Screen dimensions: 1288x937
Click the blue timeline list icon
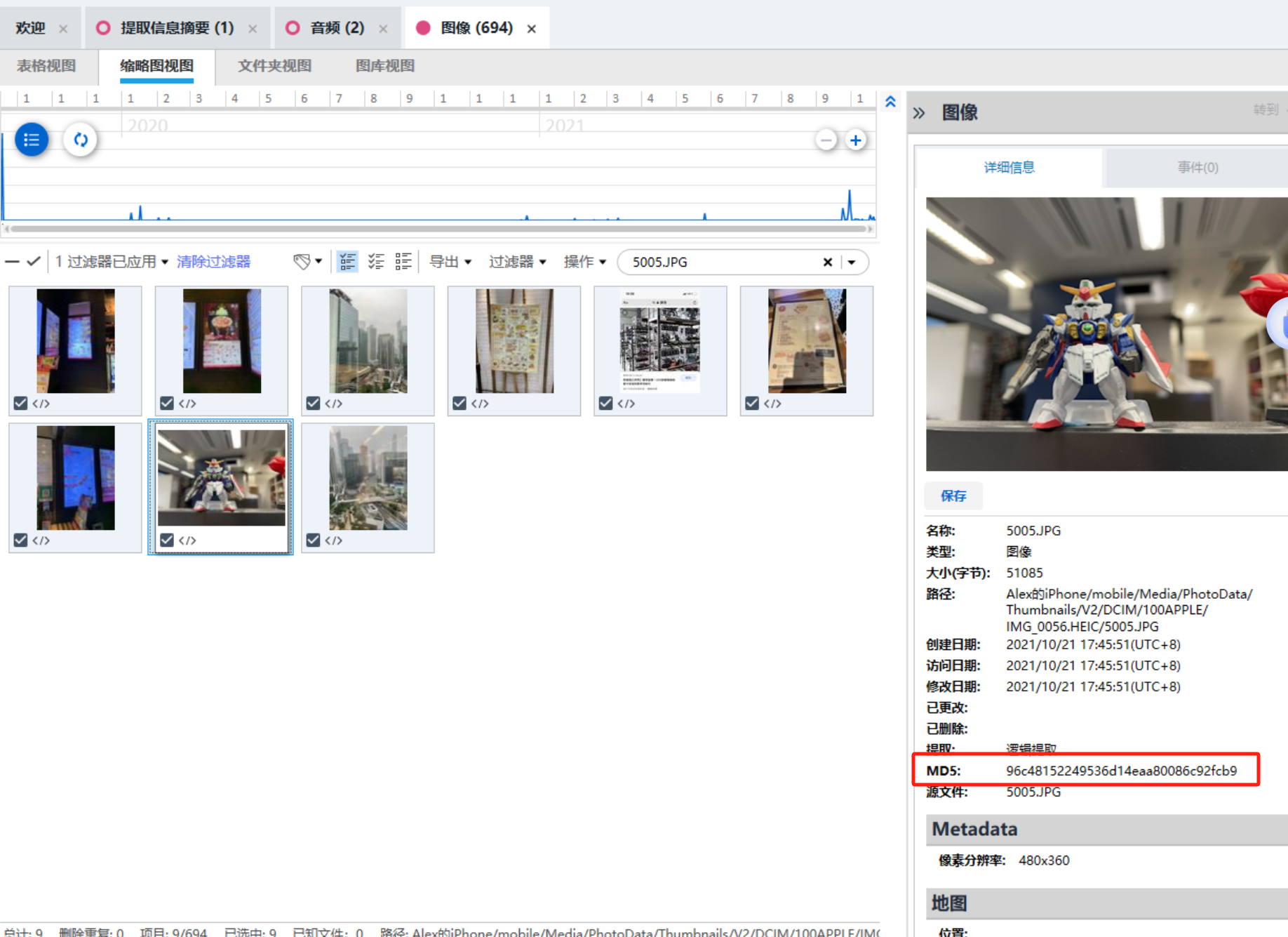pos(32,140)
